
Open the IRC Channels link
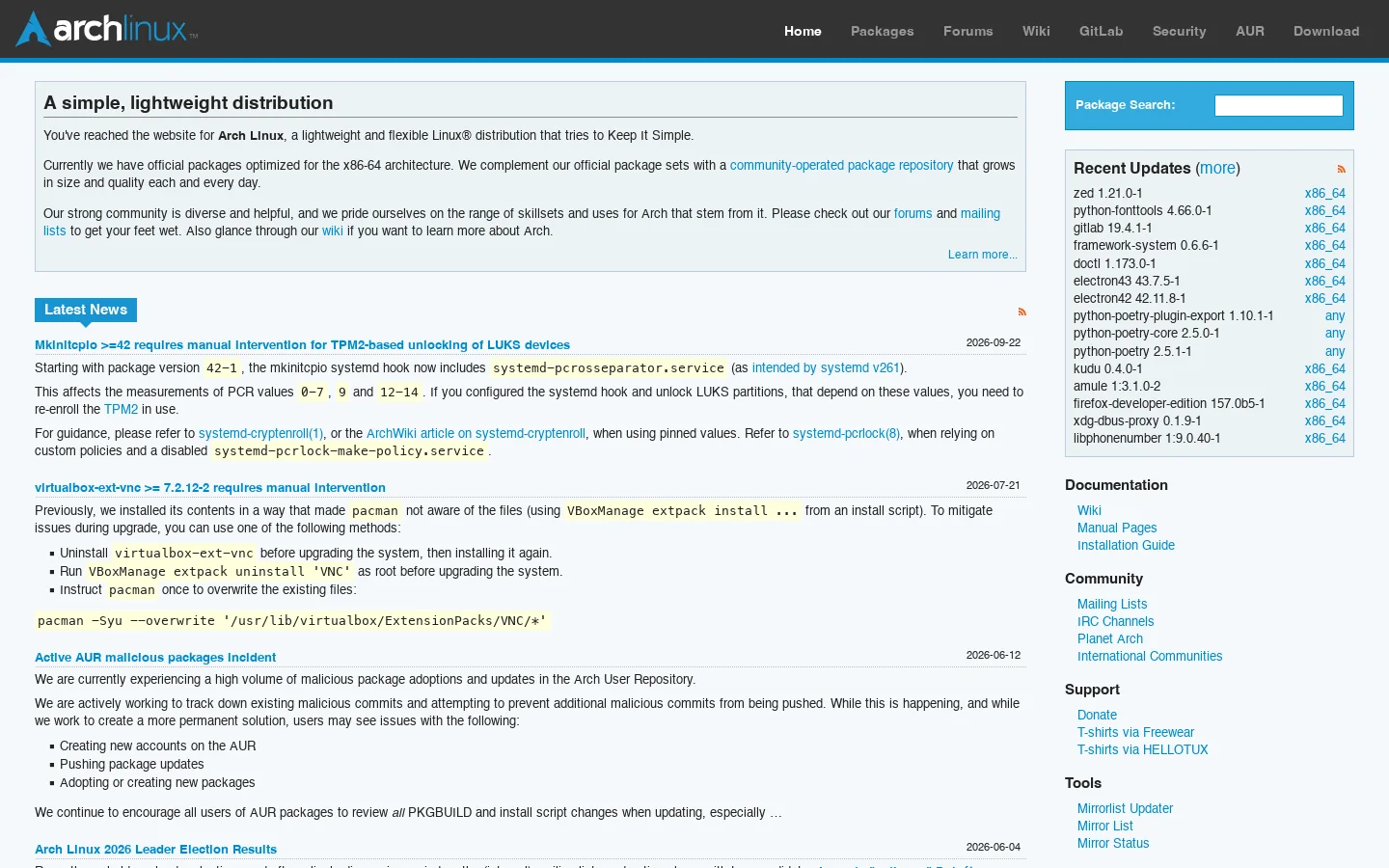[x=1115, y=621]
